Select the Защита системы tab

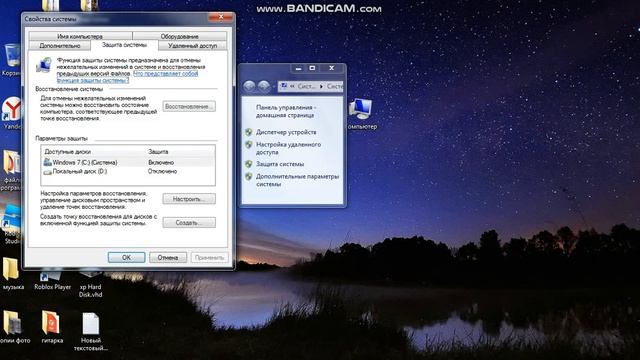[x=124, y=45]
